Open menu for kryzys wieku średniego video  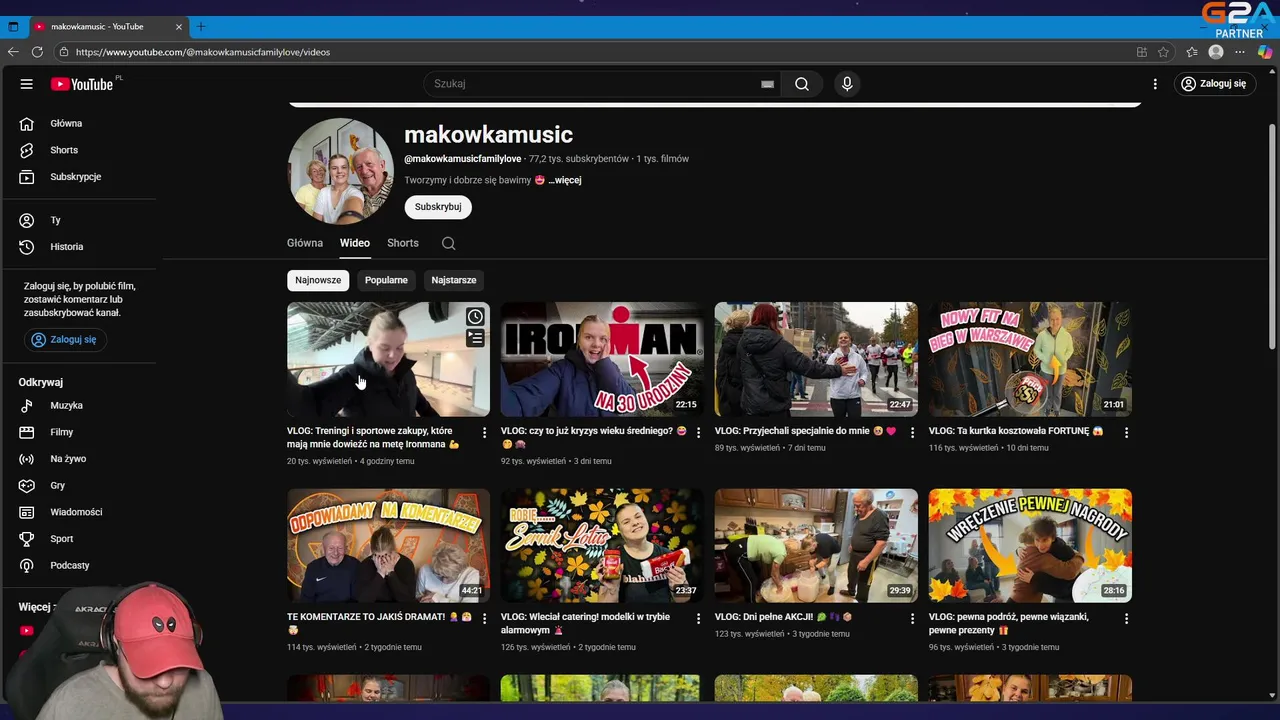[698, 433]
